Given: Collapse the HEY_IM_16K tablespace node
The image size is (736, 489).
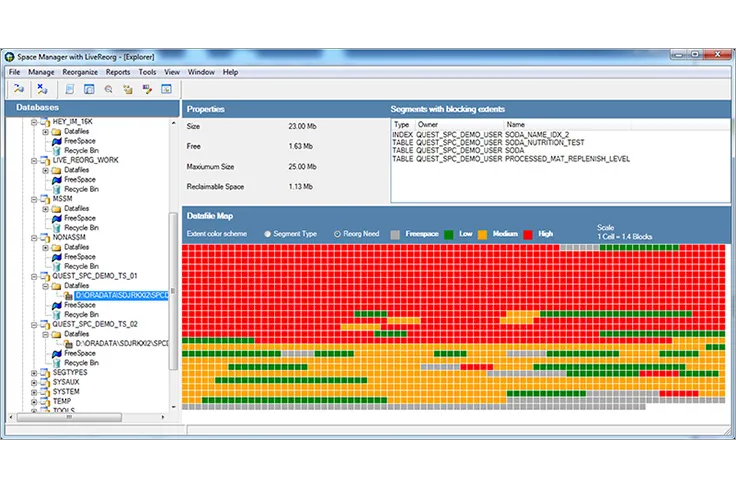Looking at the screenshot, I should [x=34, y=122].
